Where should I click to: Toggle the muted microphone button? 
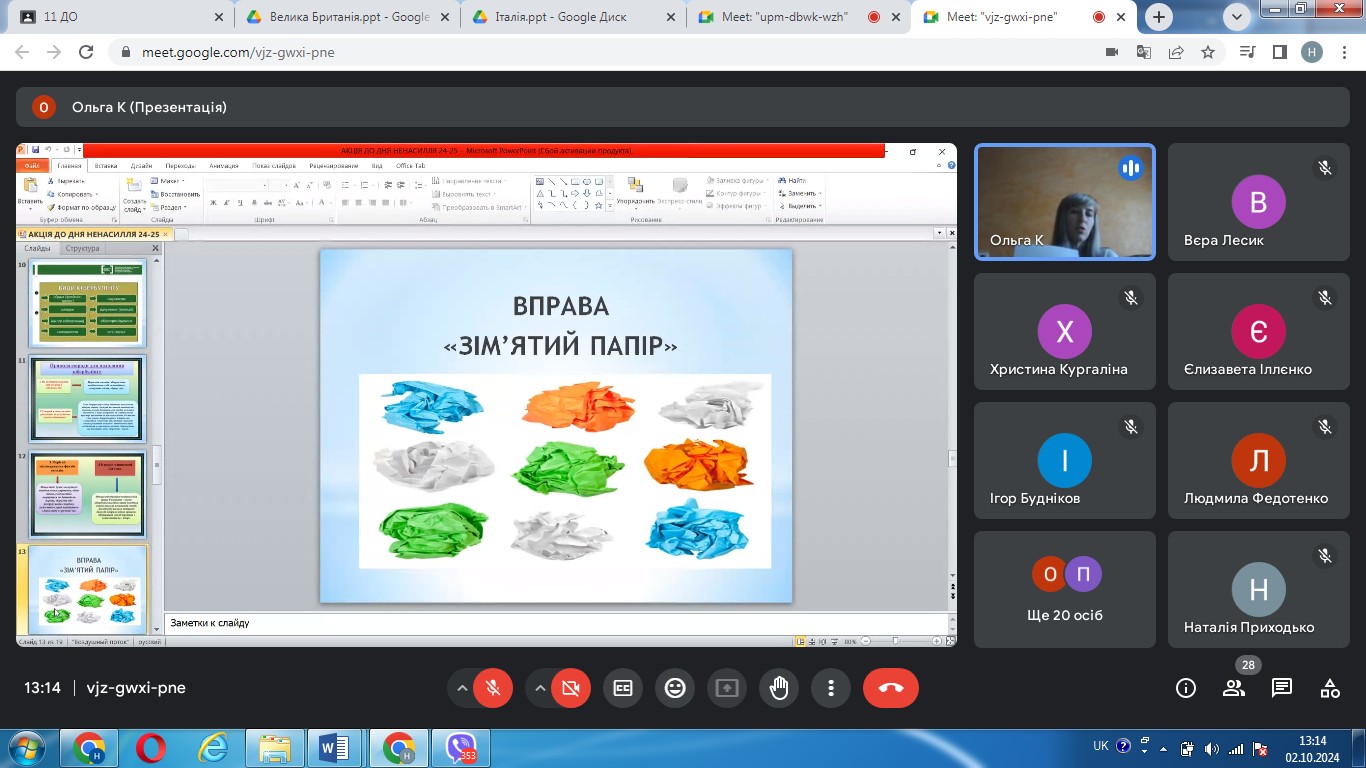click(x=493, y=688)
